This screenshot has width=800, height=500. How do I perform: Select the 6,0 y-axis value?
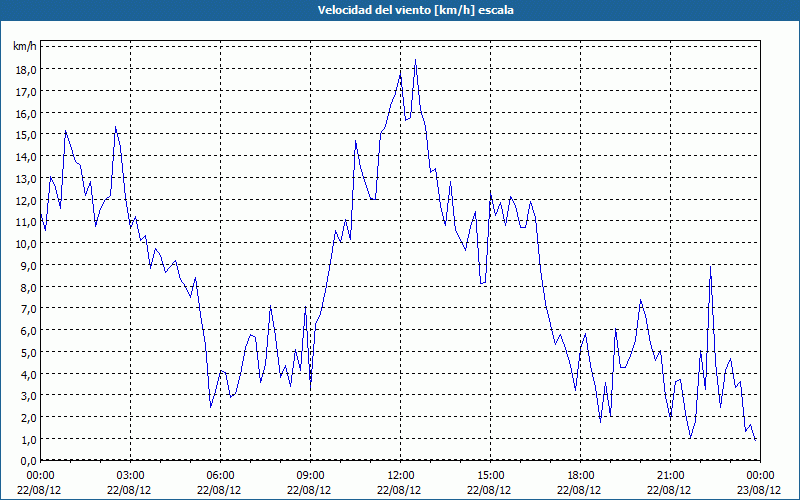click(x=28, y=331)
